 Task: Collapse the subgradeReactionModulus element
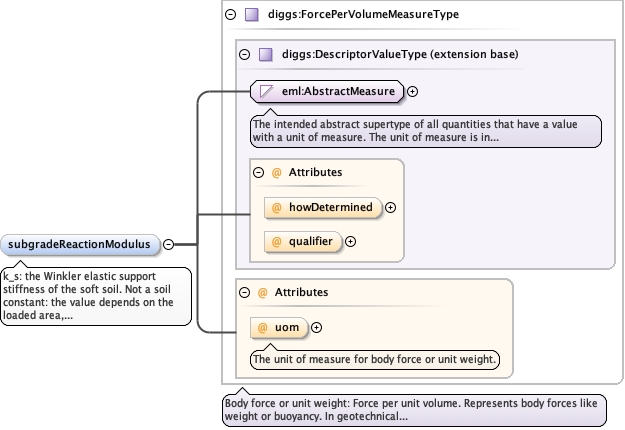coord(169,244)
